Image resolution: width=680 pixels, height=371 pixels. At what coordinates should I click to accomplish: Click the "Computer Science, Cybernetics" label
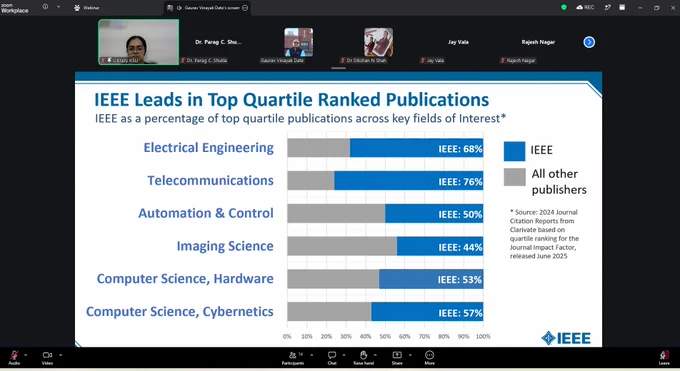point(180,312)
